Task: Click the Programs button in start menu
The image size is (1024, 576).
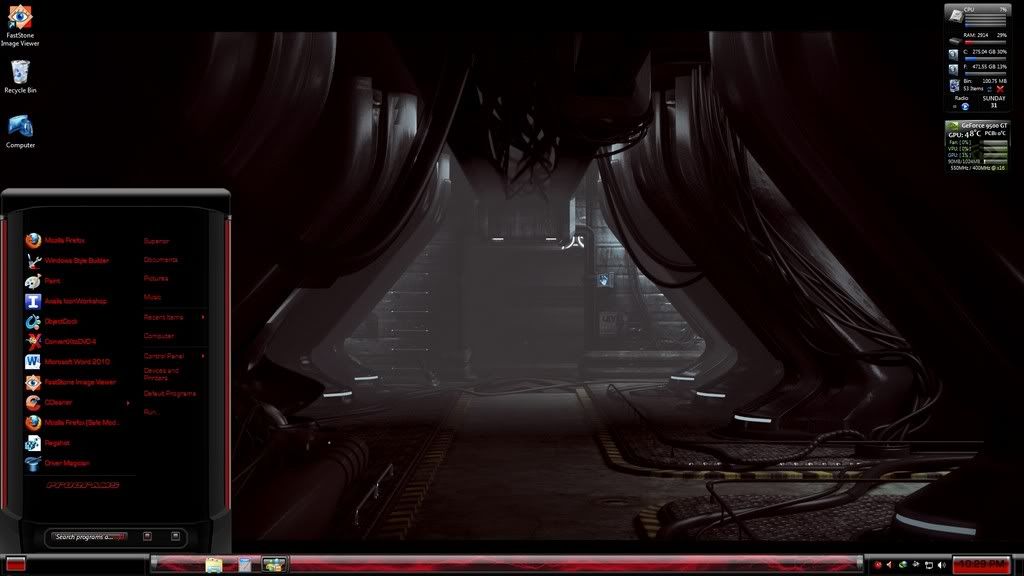Action: (83, 485)
